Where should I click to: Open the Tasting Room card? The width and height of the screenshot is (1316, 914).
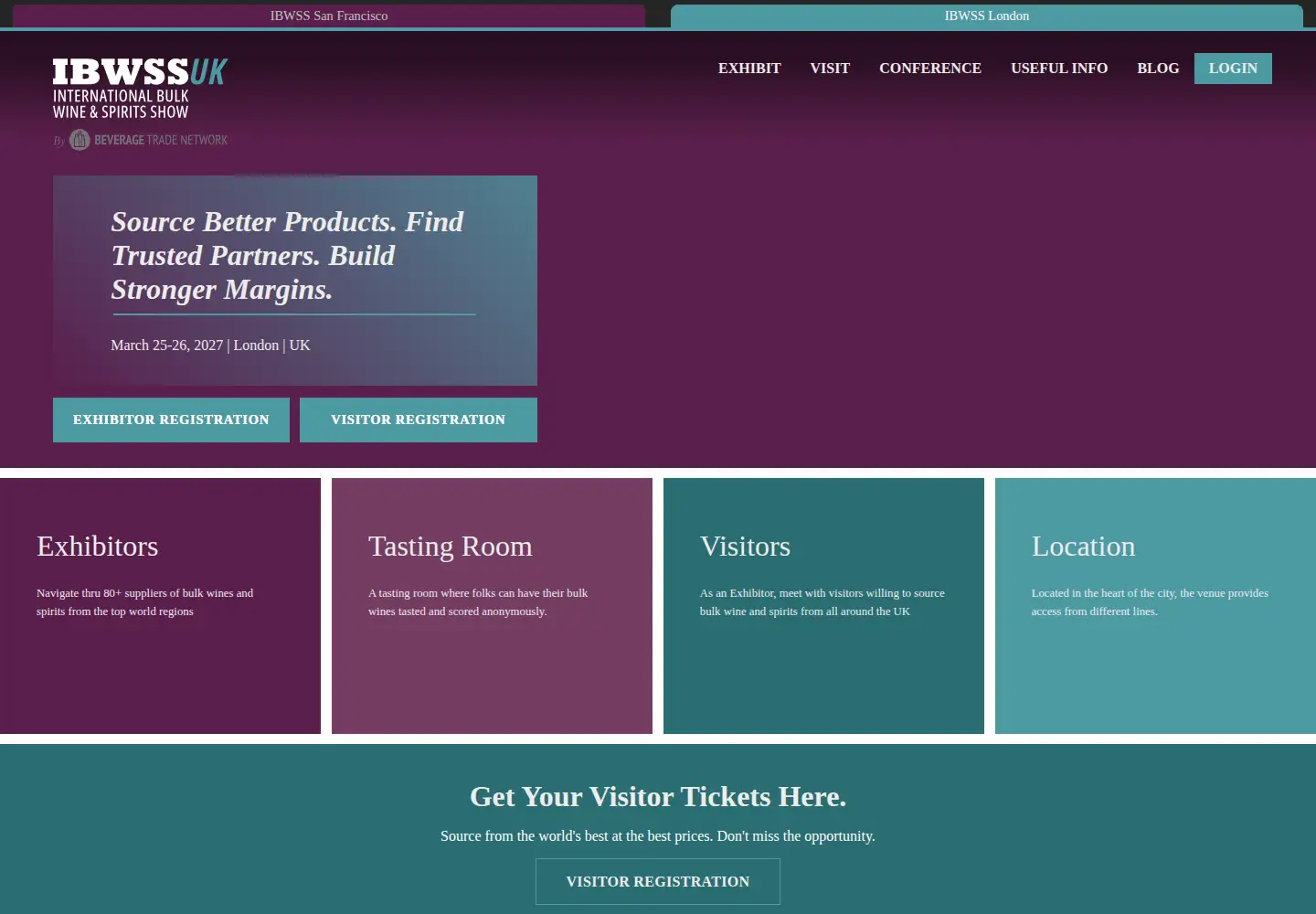[x=492, y=606]
